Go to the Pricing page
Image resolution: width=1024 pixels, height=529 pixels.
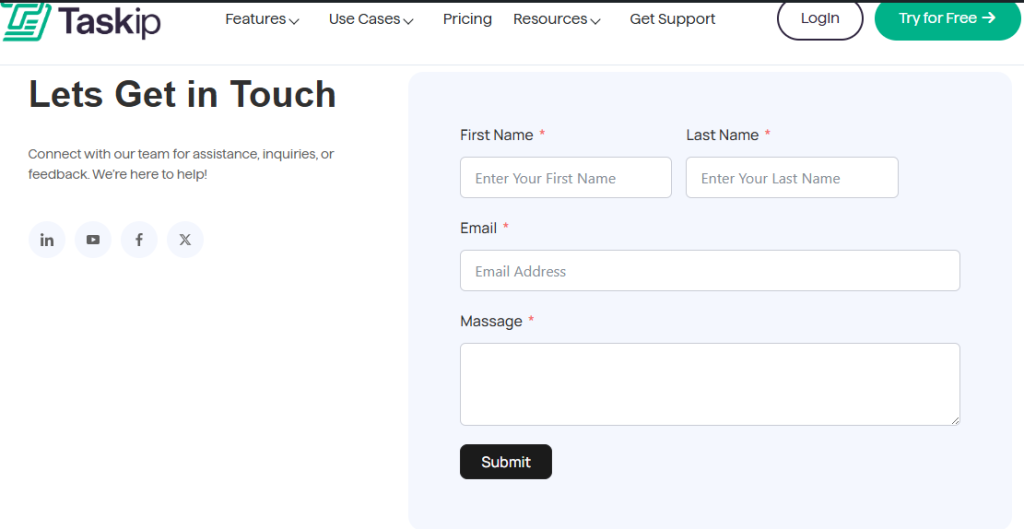click(x=467, y=19)
